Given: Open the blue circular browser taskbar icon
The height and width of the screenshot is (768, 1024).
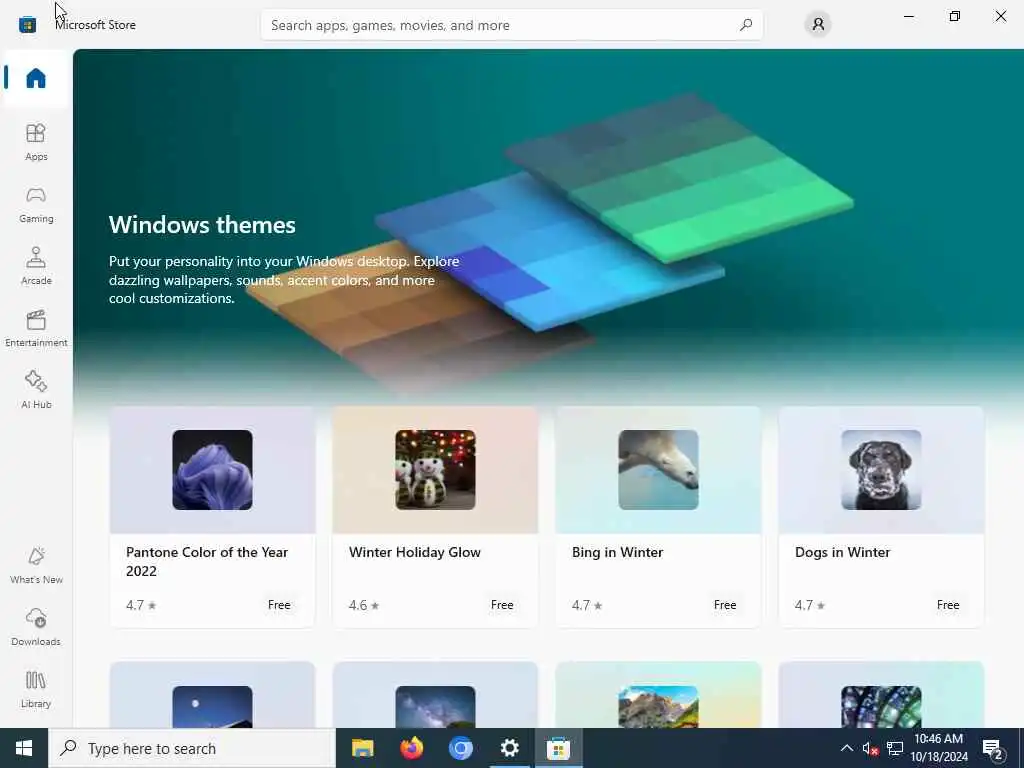Looking at the screenshot, I should 460,748.
